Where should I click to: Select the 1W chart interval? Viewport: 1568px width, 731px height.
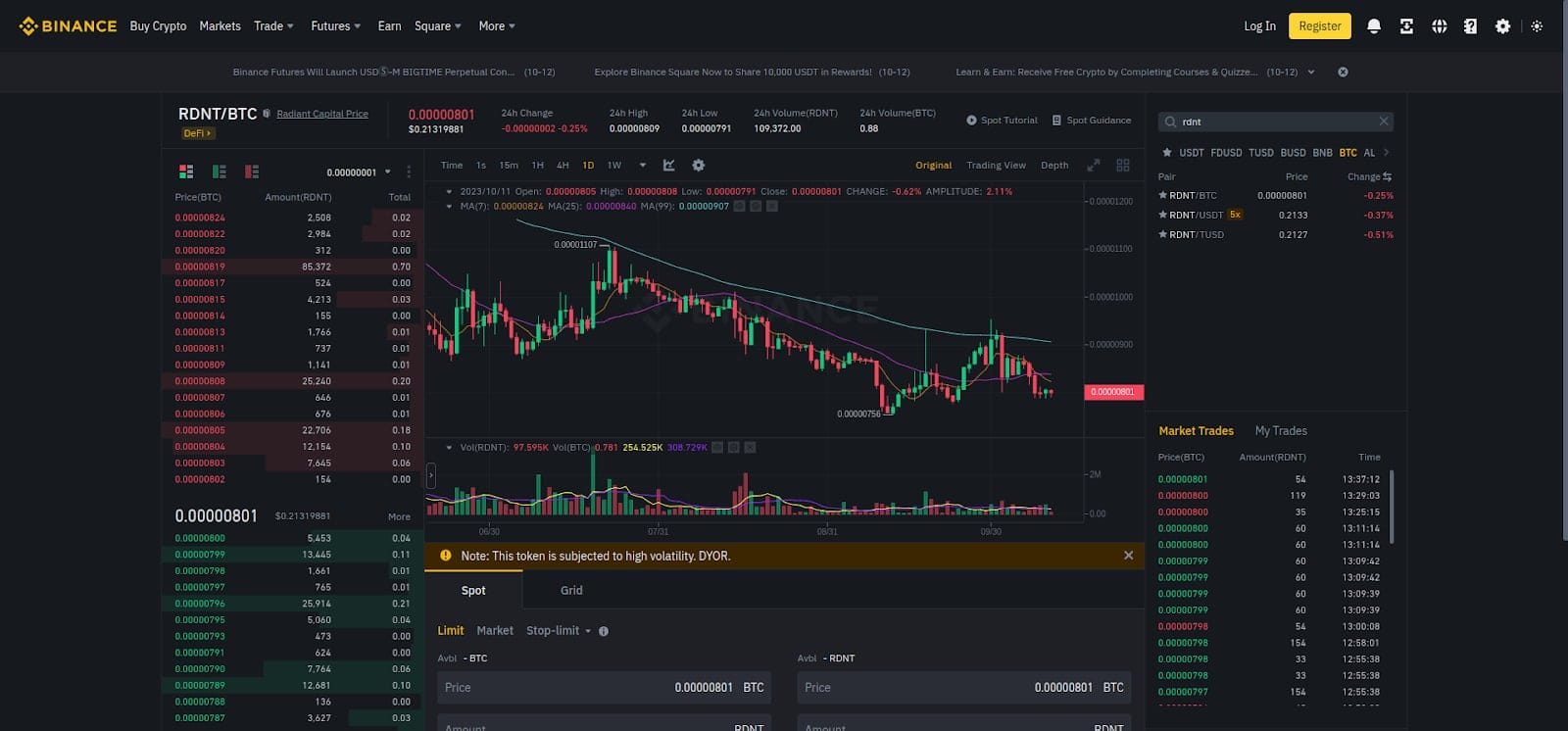(614, 165)
